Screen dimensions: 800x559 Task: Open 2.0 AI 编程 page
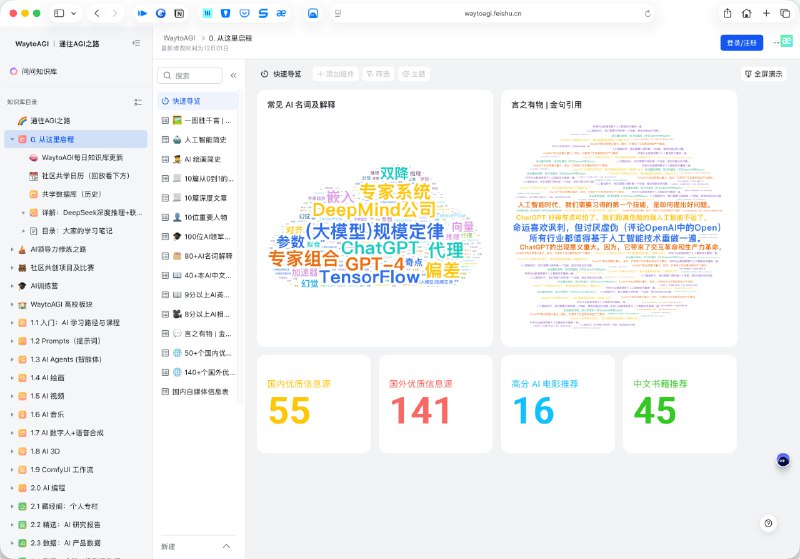coord(47,488)
